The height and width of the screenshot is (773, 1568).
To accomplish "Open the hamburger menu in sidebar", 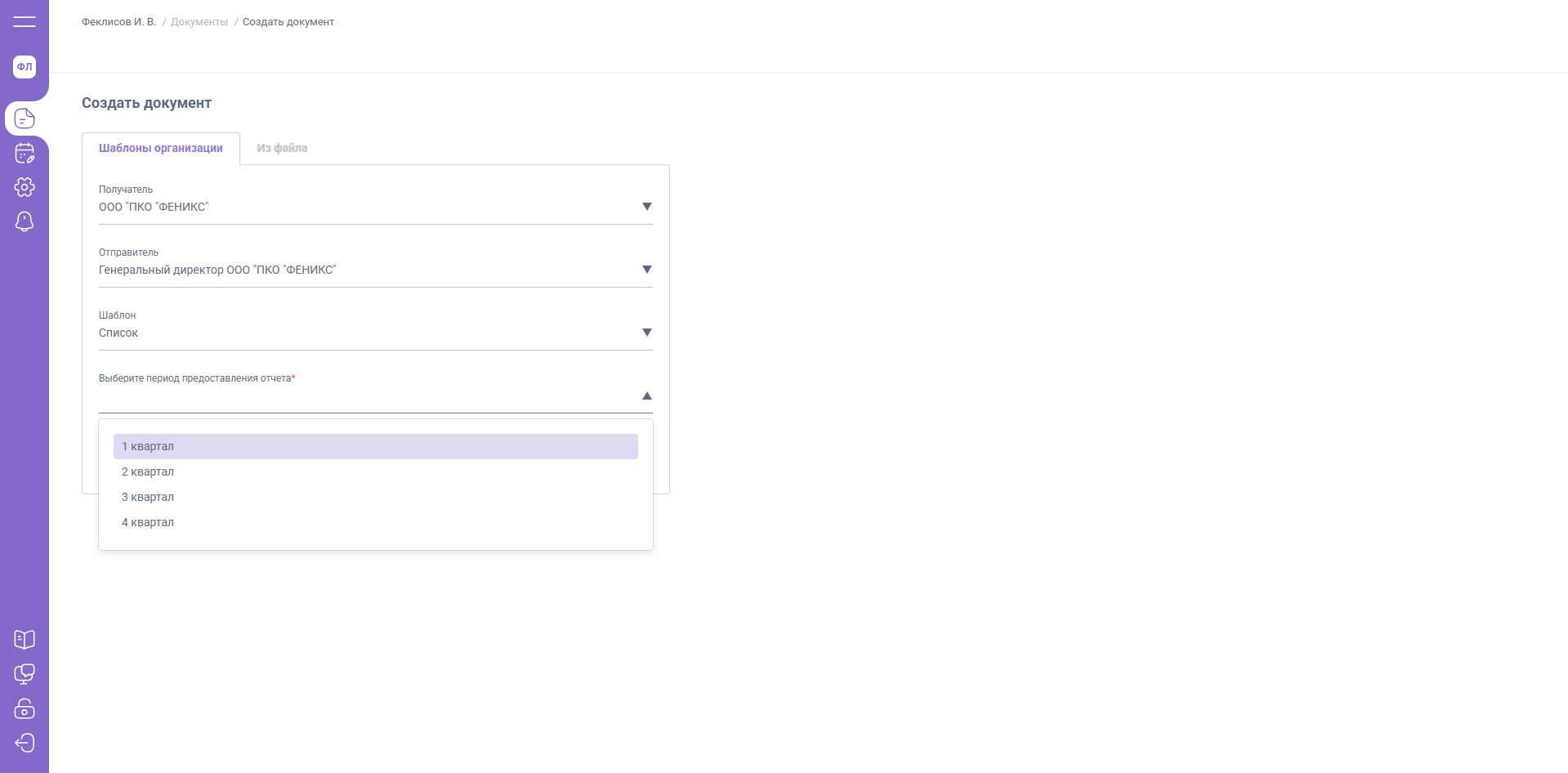I will 25,22.
